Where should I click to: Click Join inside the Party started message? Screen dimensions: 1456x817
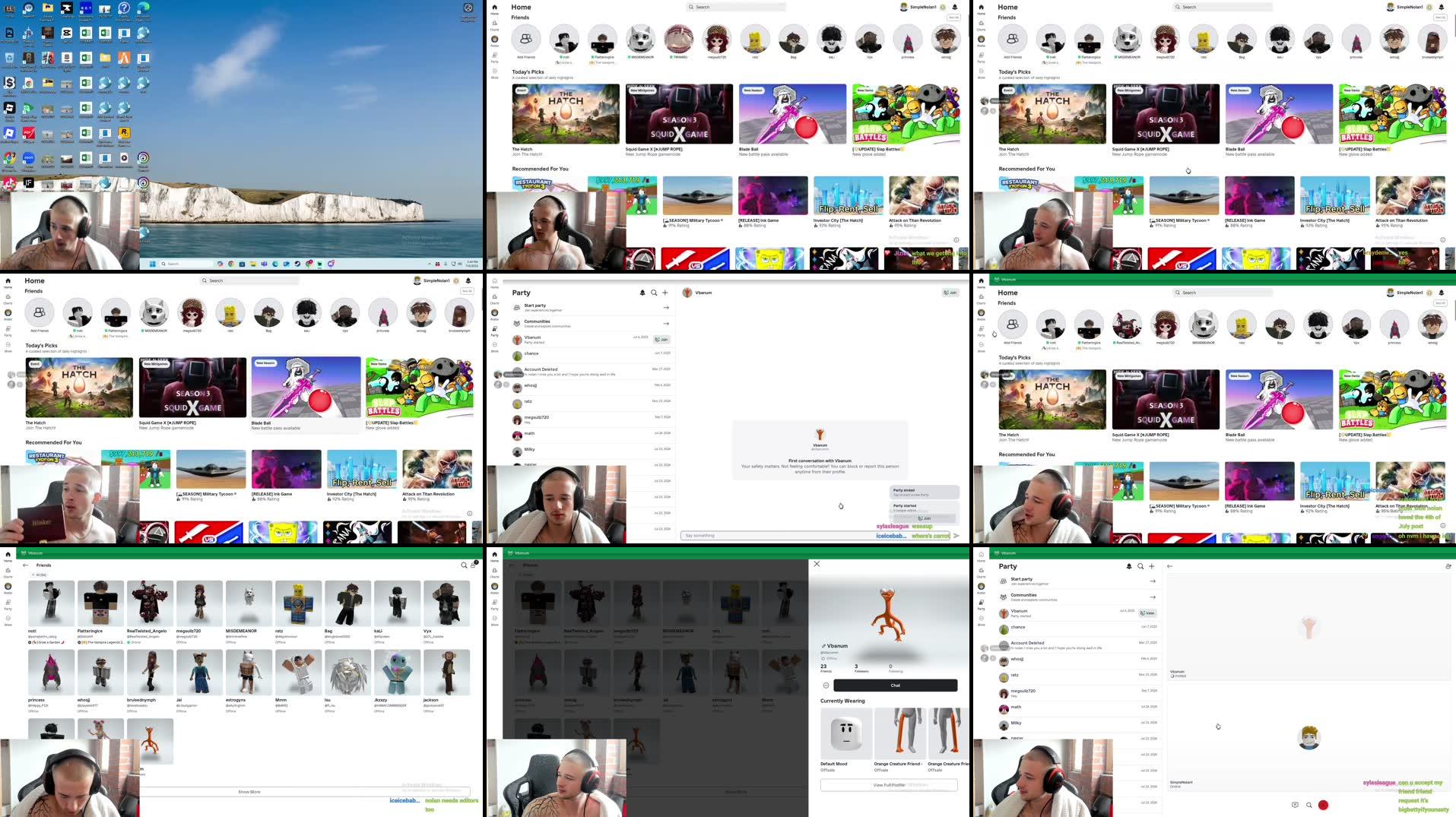[925, 518]
